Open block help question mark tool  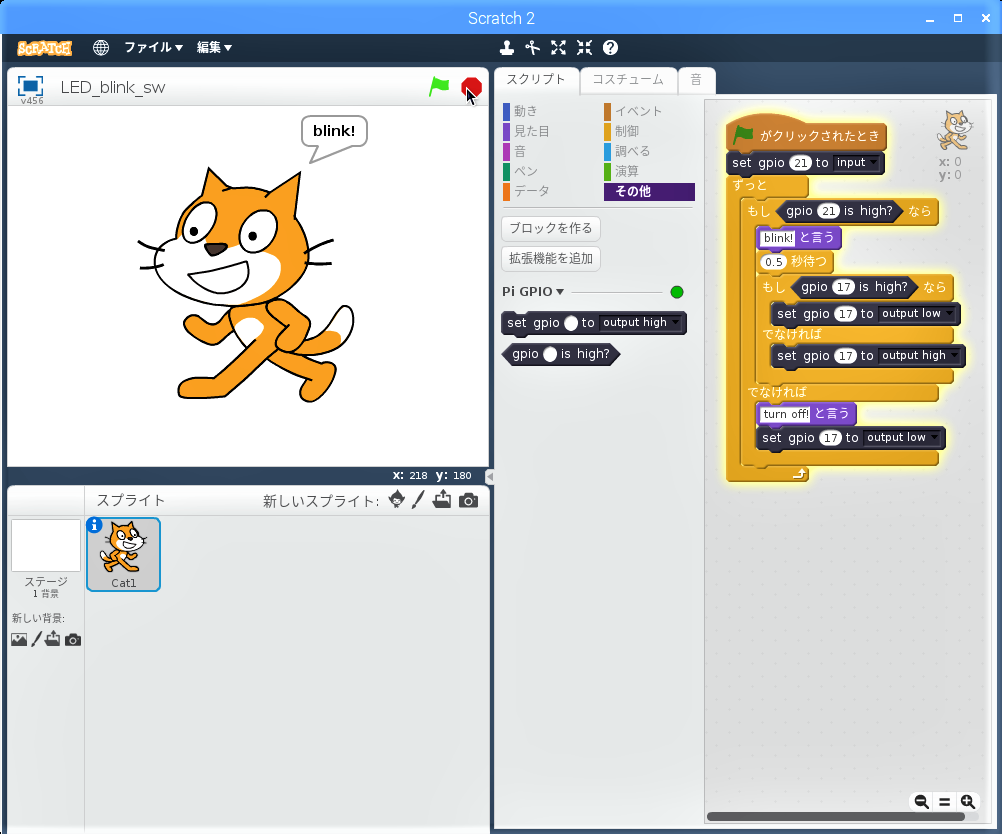click(610, 47)
